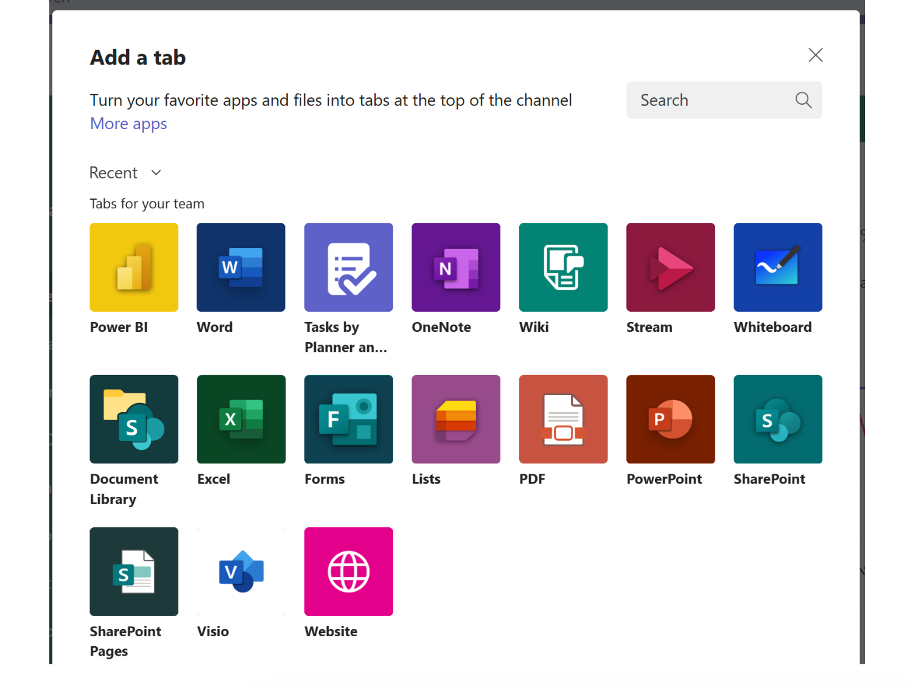Add the Power BI app tile

click(x=134, y=268)
